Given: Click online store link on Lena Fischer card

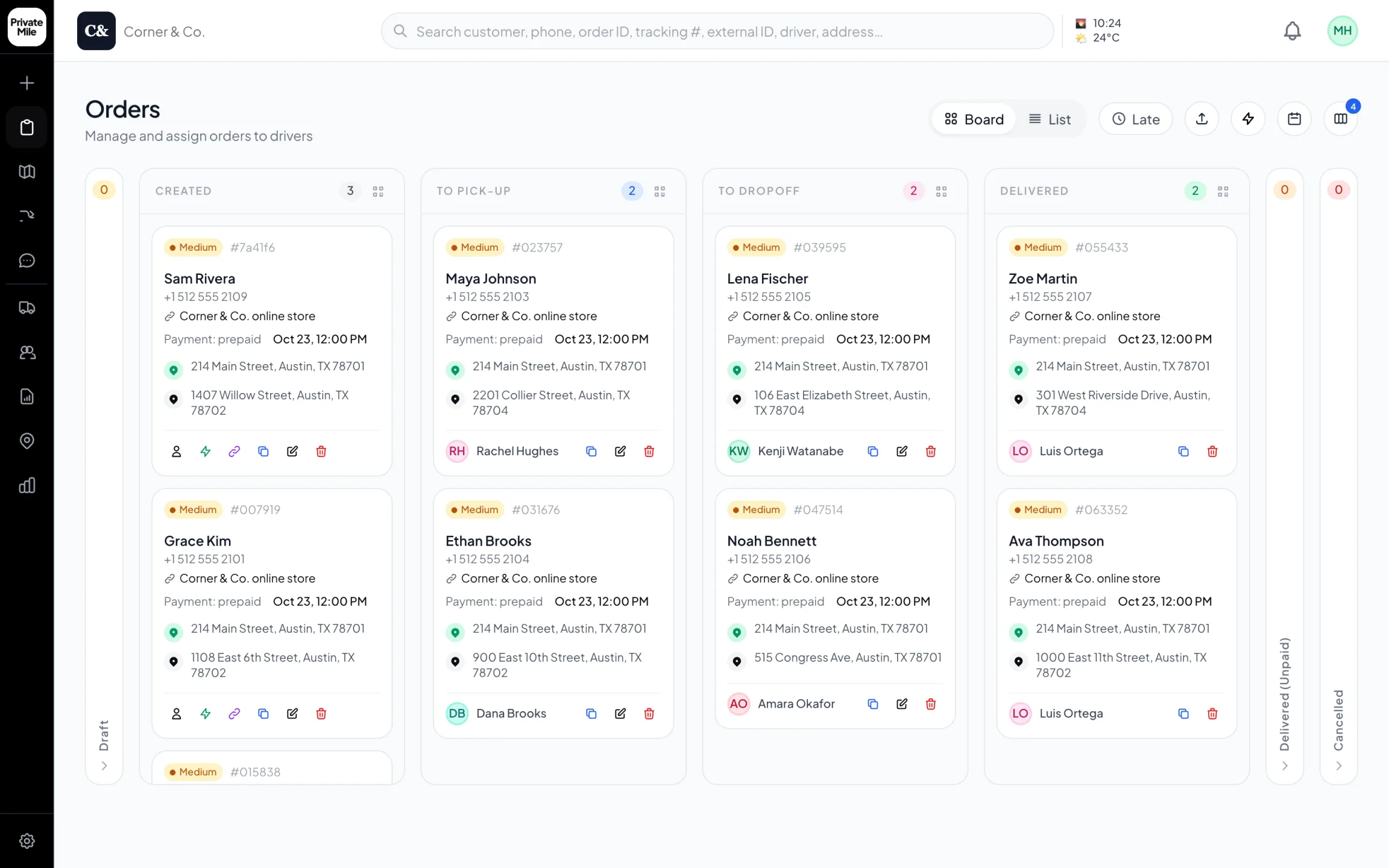Looking at the screenshot, I should (x=810, y=316).
